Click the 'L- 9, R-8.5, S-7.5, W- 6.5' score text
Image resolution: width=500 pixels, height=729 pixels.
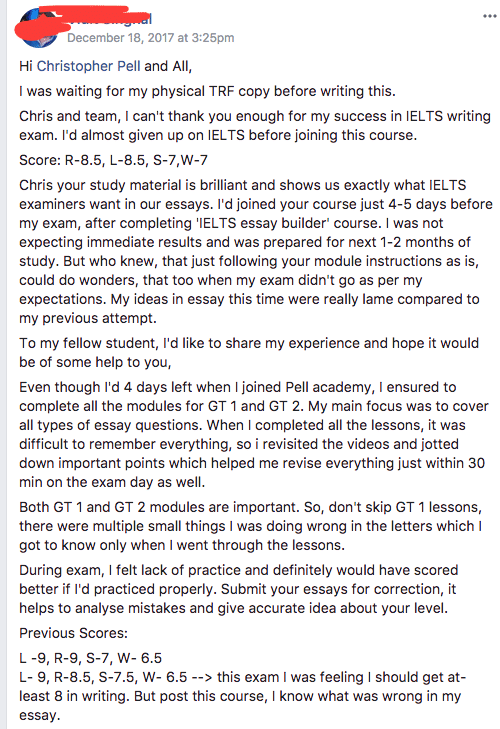pyautogui.click(x=103, y=677)
